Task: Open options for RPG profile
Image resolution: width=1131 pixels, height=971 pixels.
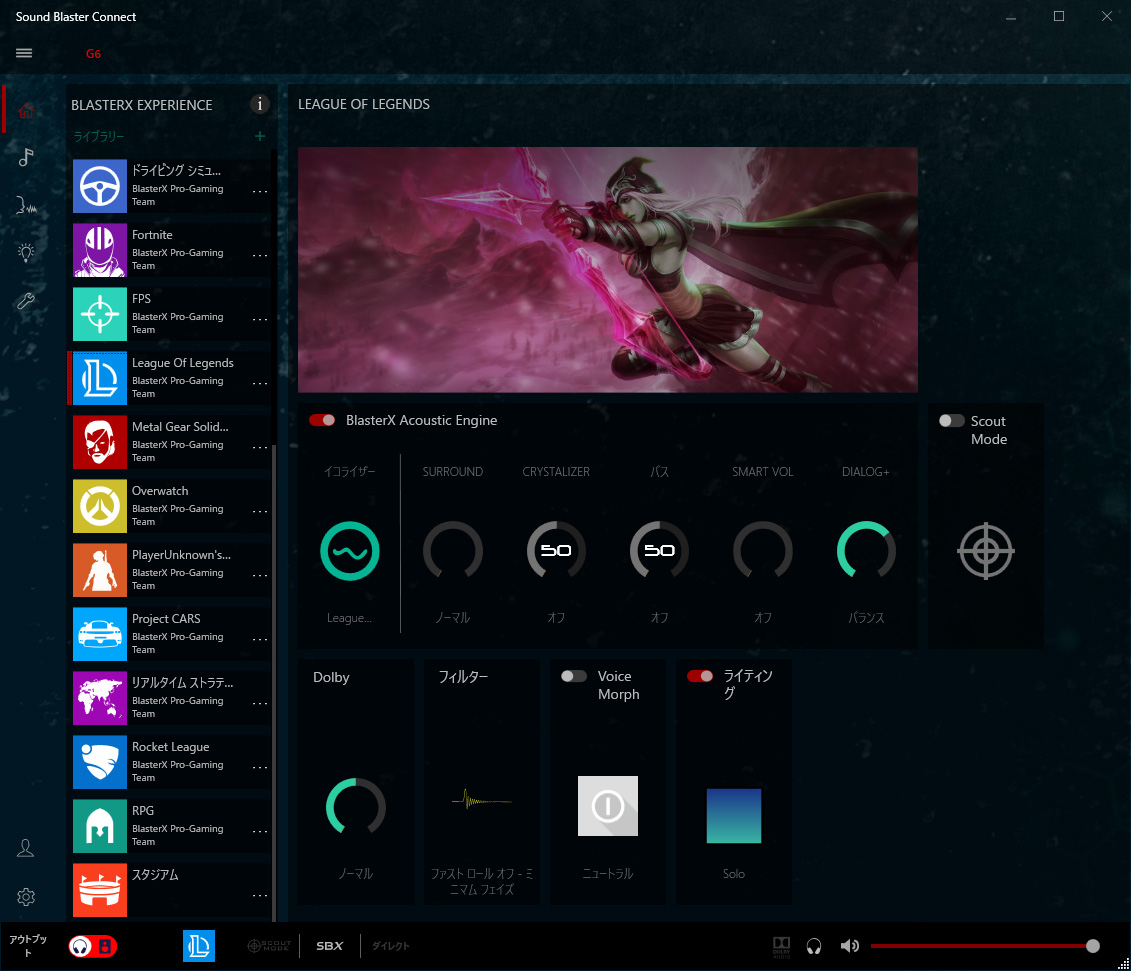Action: click(260, 831)
